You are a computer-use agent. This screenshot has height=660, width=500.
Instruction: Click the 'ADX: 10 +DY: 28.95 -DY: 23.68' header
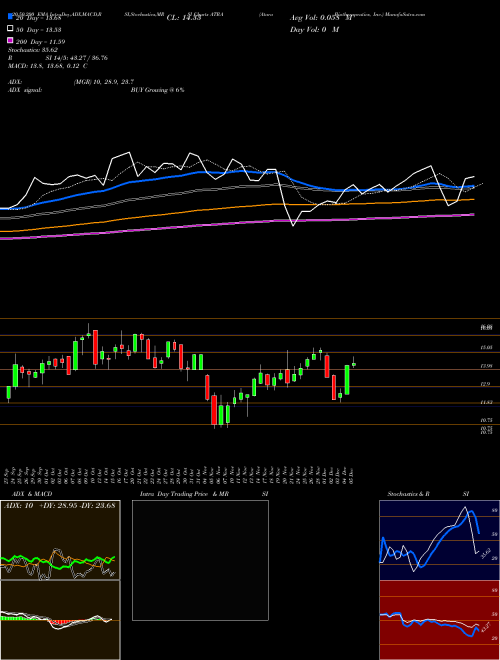tap(59, 505)
